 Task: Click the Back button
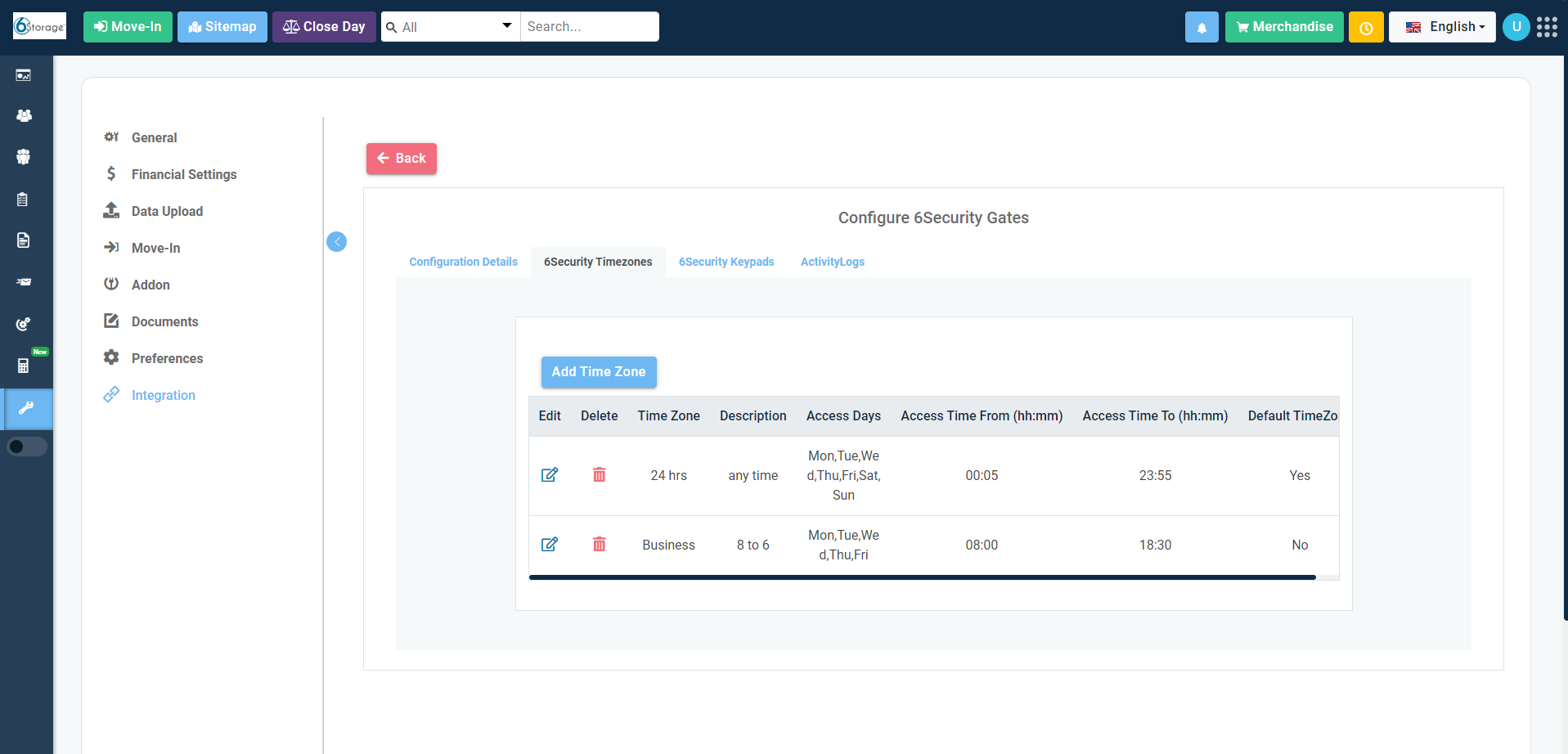[402, 159]
